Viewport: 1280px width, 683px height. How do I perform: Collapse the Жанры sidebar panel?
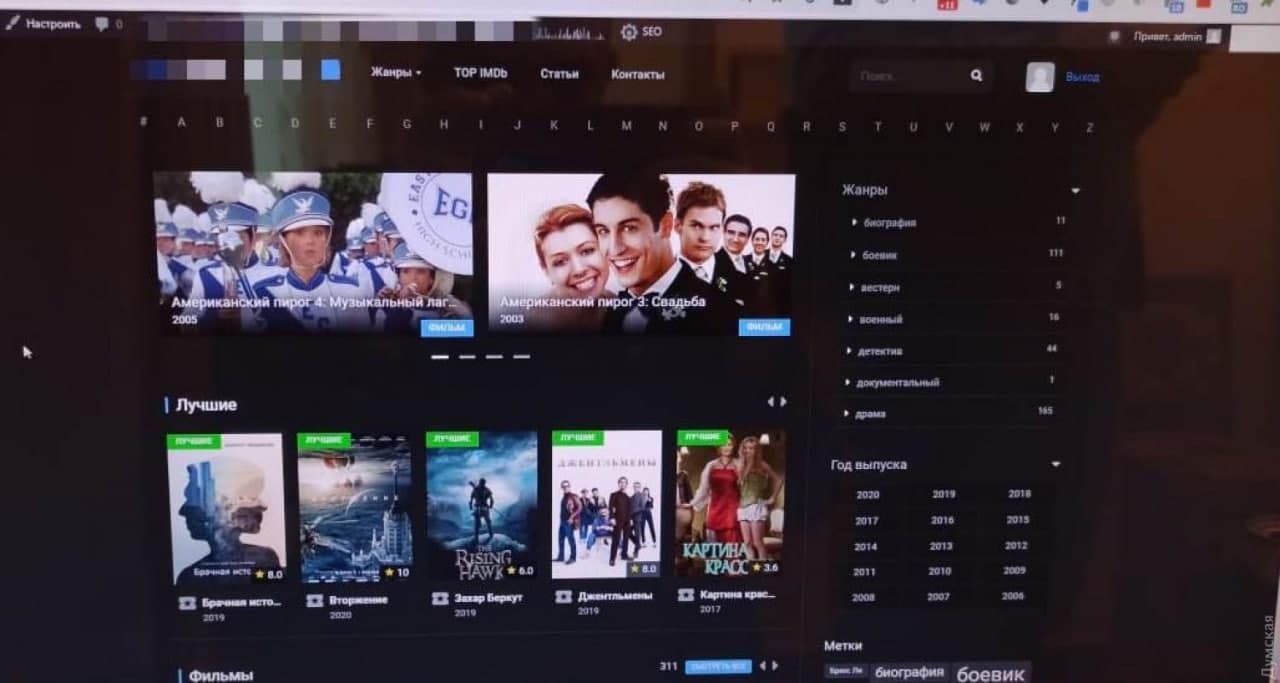(x=1075, y=190)
